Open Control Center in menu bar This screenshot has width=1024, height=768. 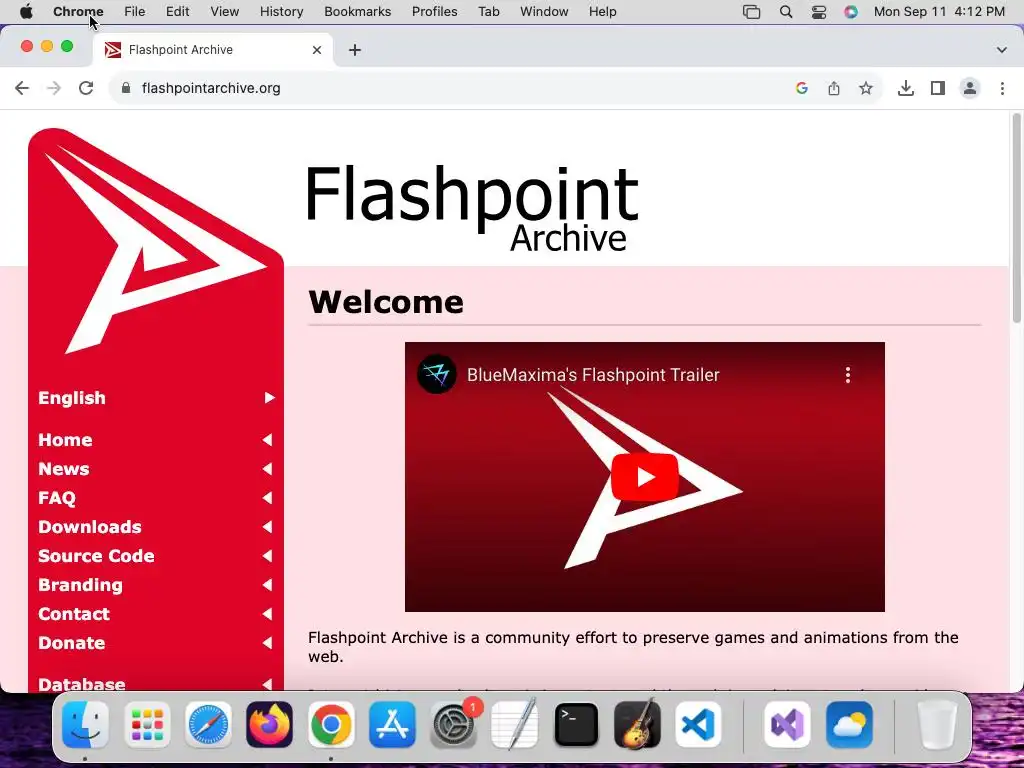pyautogui.click(x=818, y=12)
